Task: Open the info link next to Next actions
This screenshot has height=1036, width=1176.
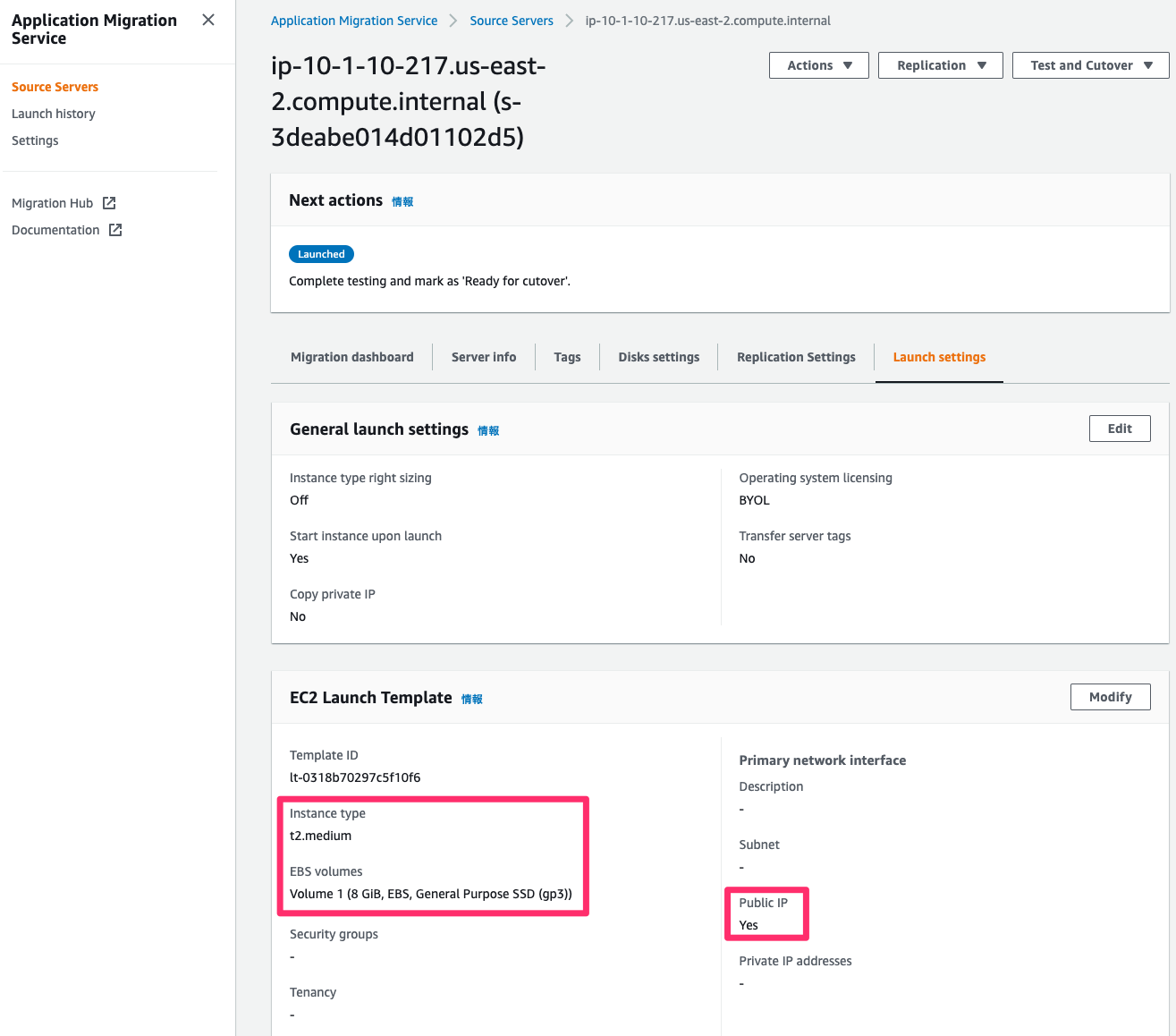Action: (402, 202)
